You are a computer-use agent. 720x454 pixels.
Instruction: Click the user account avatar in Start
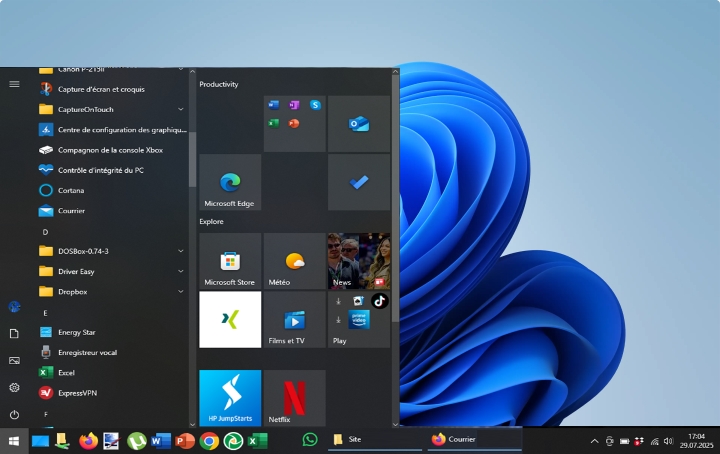tap(14, 306)
